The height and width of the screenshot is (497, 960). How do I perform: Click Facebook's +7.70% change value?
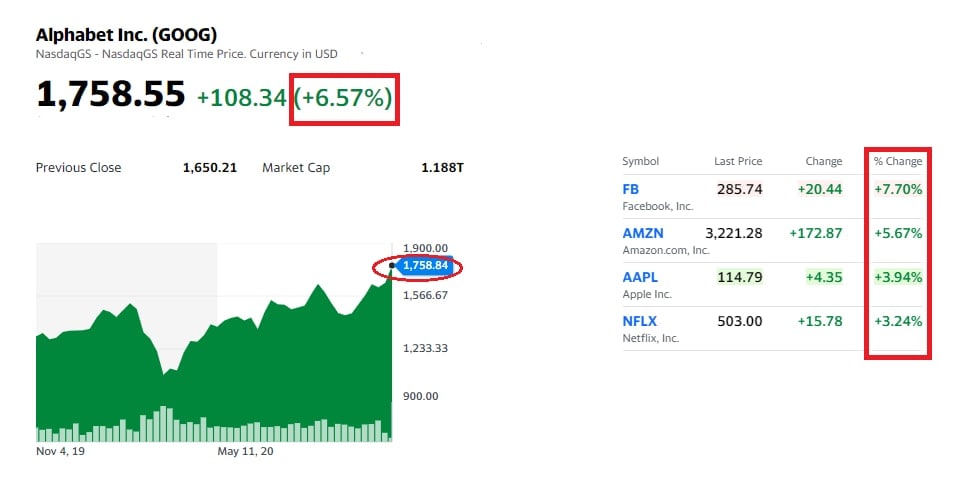896,189
